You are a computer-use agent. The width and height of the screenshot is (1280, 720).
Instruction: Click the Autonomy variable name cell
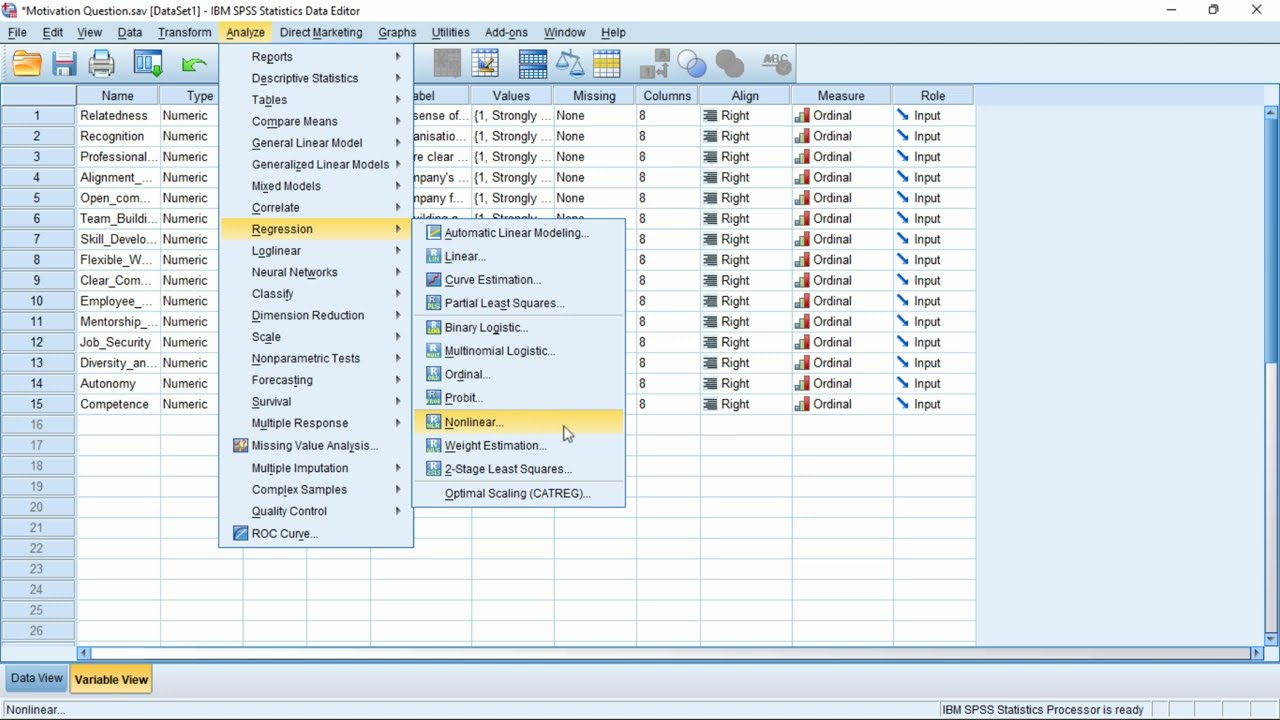click(x=118, y=384)
